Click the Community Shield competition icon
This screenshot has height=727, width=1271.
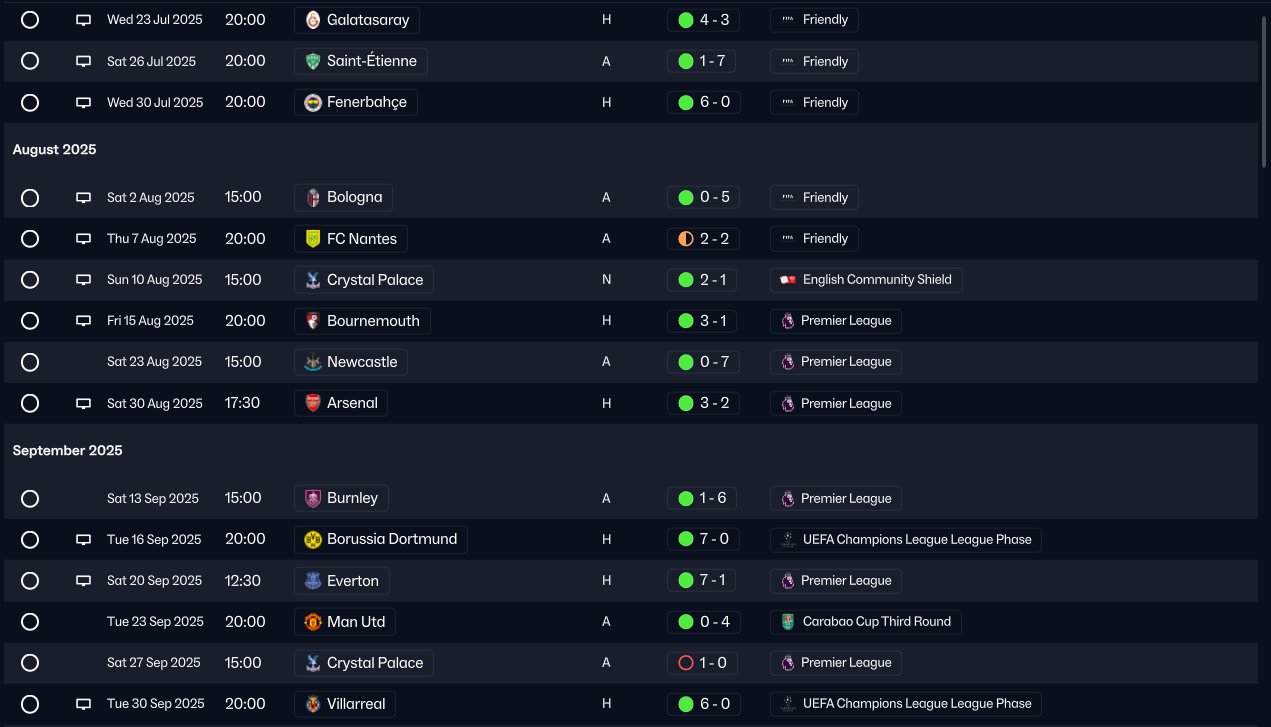[788, 280]
